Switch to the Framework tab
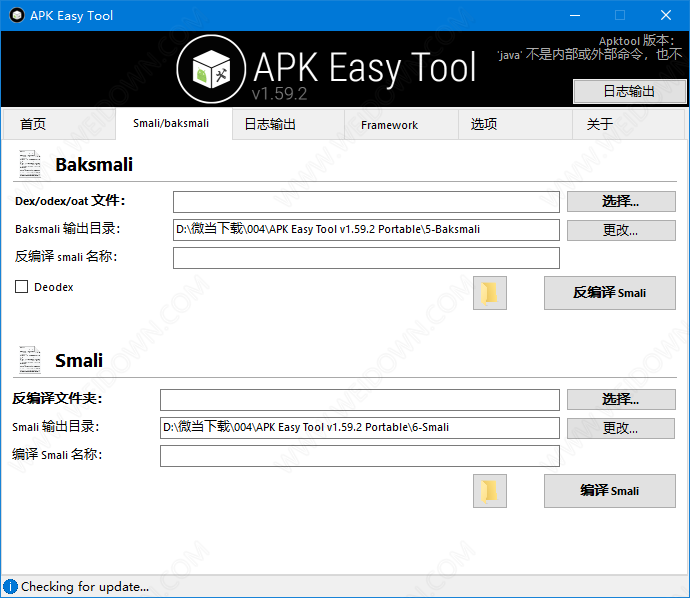 click(401, 125)
